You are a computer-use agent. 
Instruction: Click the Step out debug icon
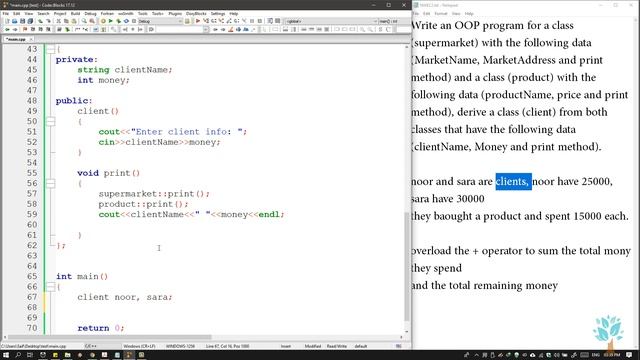pyautogui.click(x=229, y=21)
